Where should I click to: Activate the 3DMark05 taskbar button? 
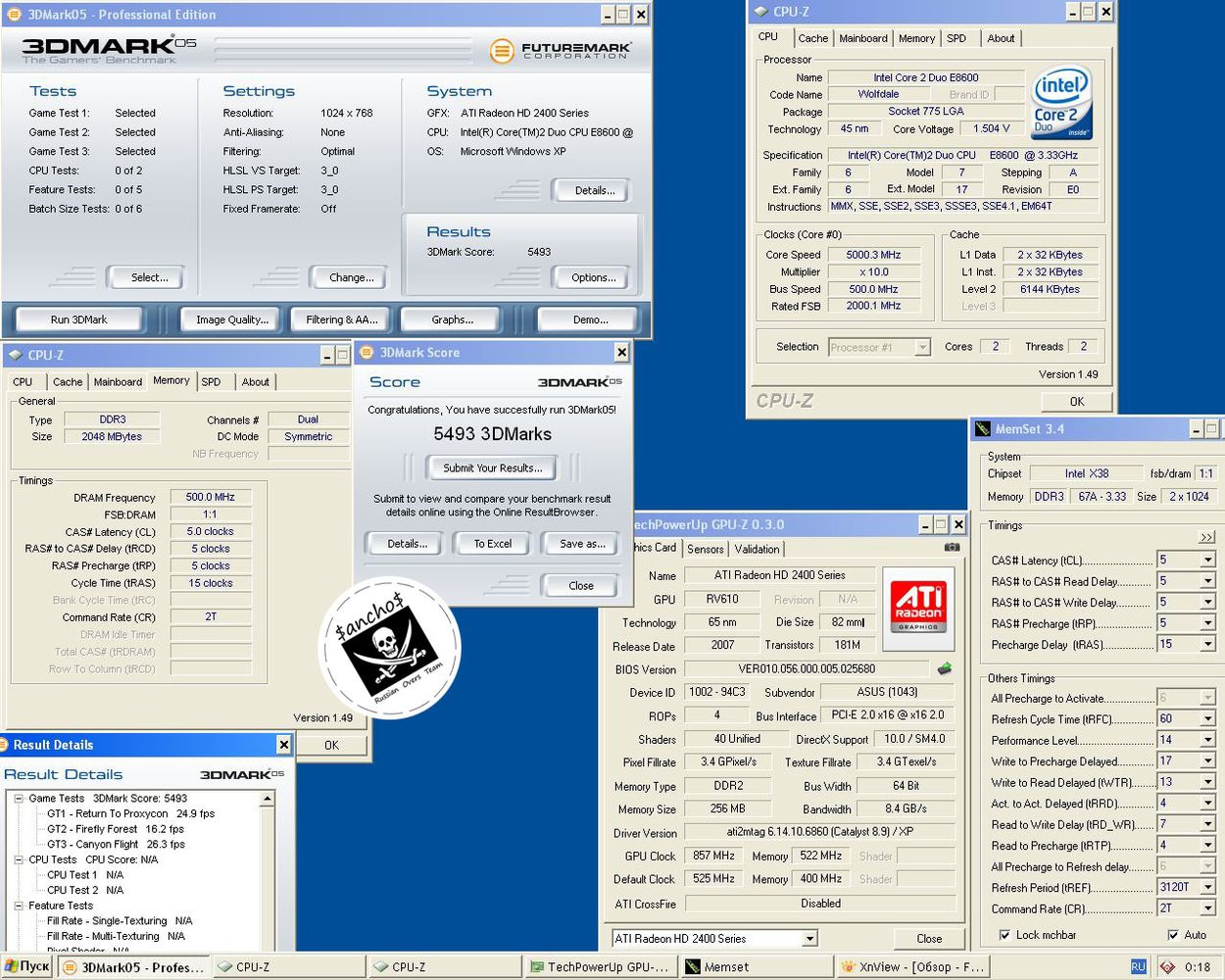(134, 966)
